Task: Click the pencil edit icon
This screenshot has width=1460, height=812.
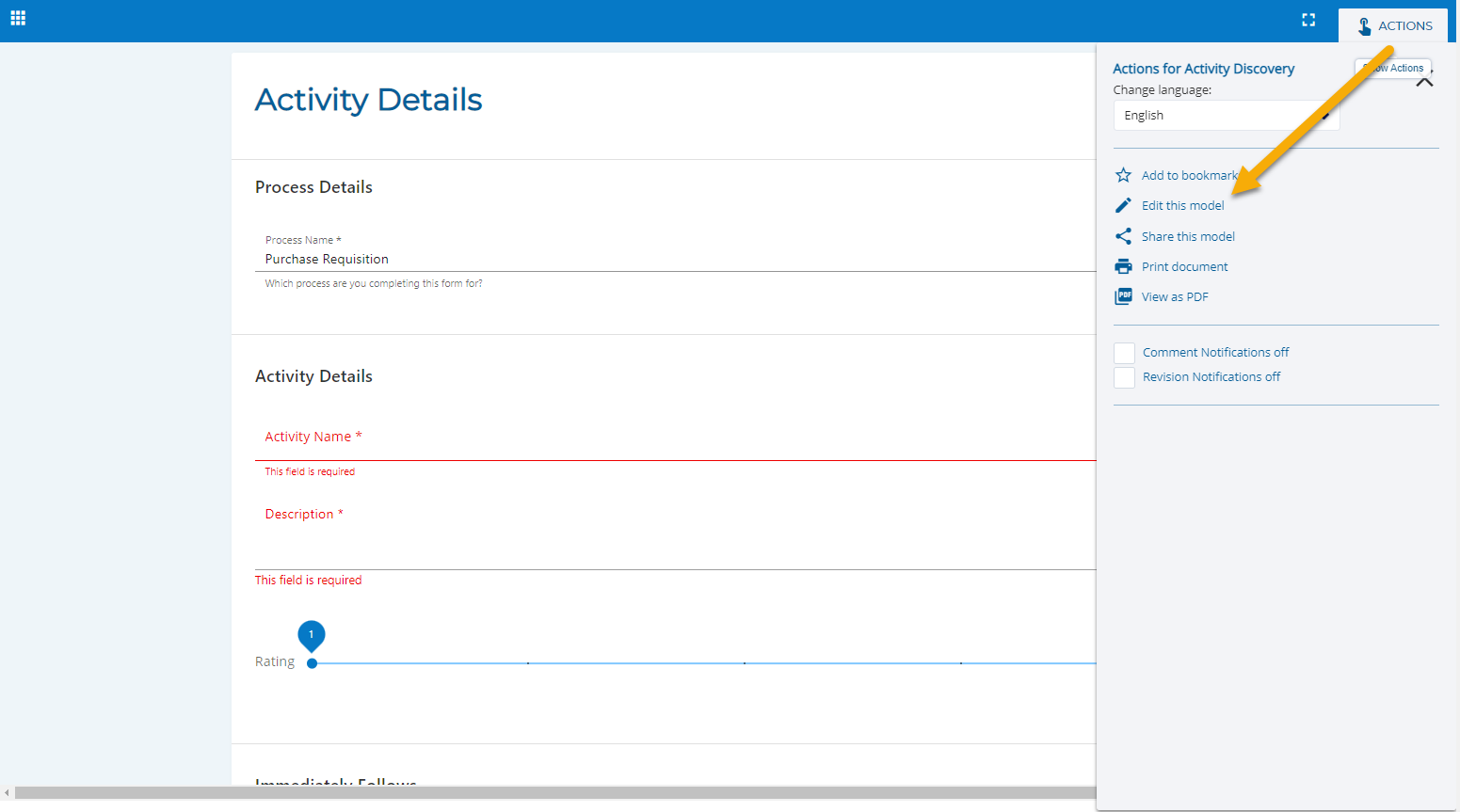Action: click(1123, 205)
